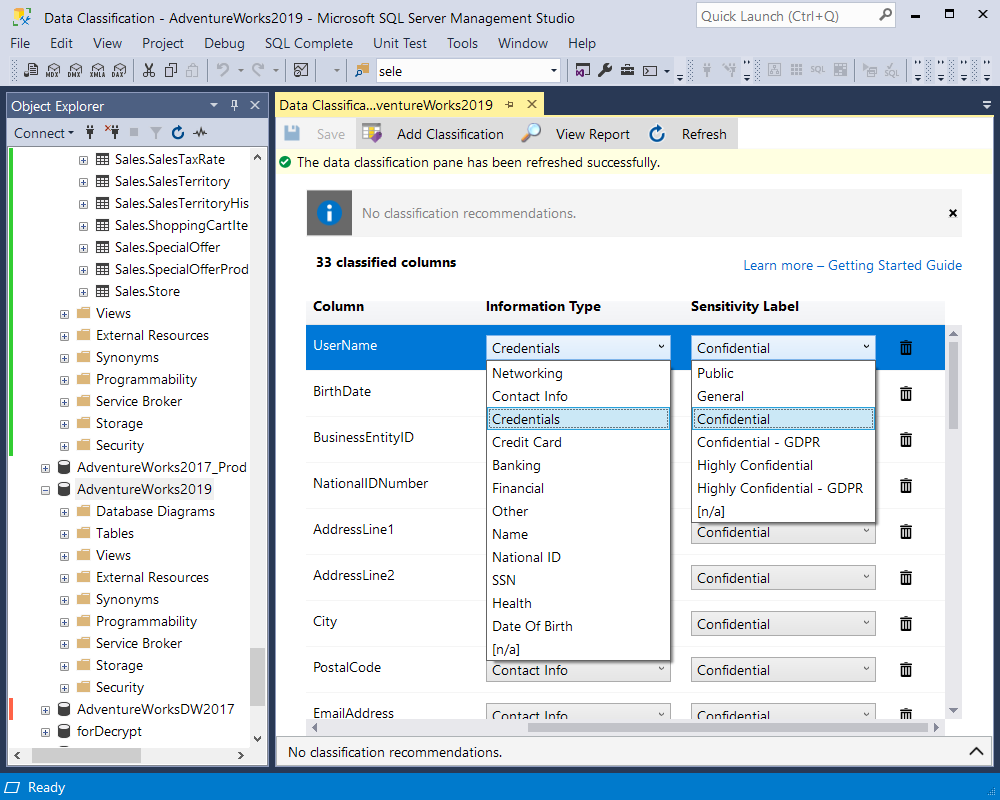Open the PostalCode Information Type dropdown
This screenshot has height=800, width=1000.
[578, 670]
